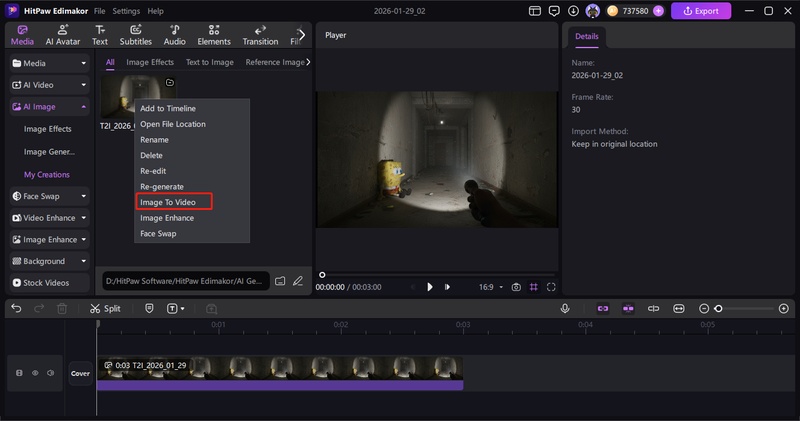800x421 pixels.
Task: Zoom in timeline with plus icon
Action: point(784,308)
